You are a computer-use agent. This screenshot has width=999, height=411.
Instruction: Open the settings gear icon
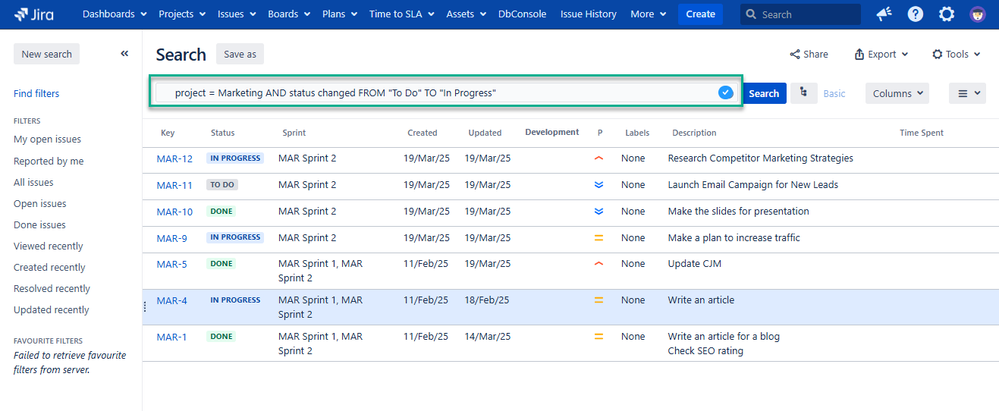947,14
